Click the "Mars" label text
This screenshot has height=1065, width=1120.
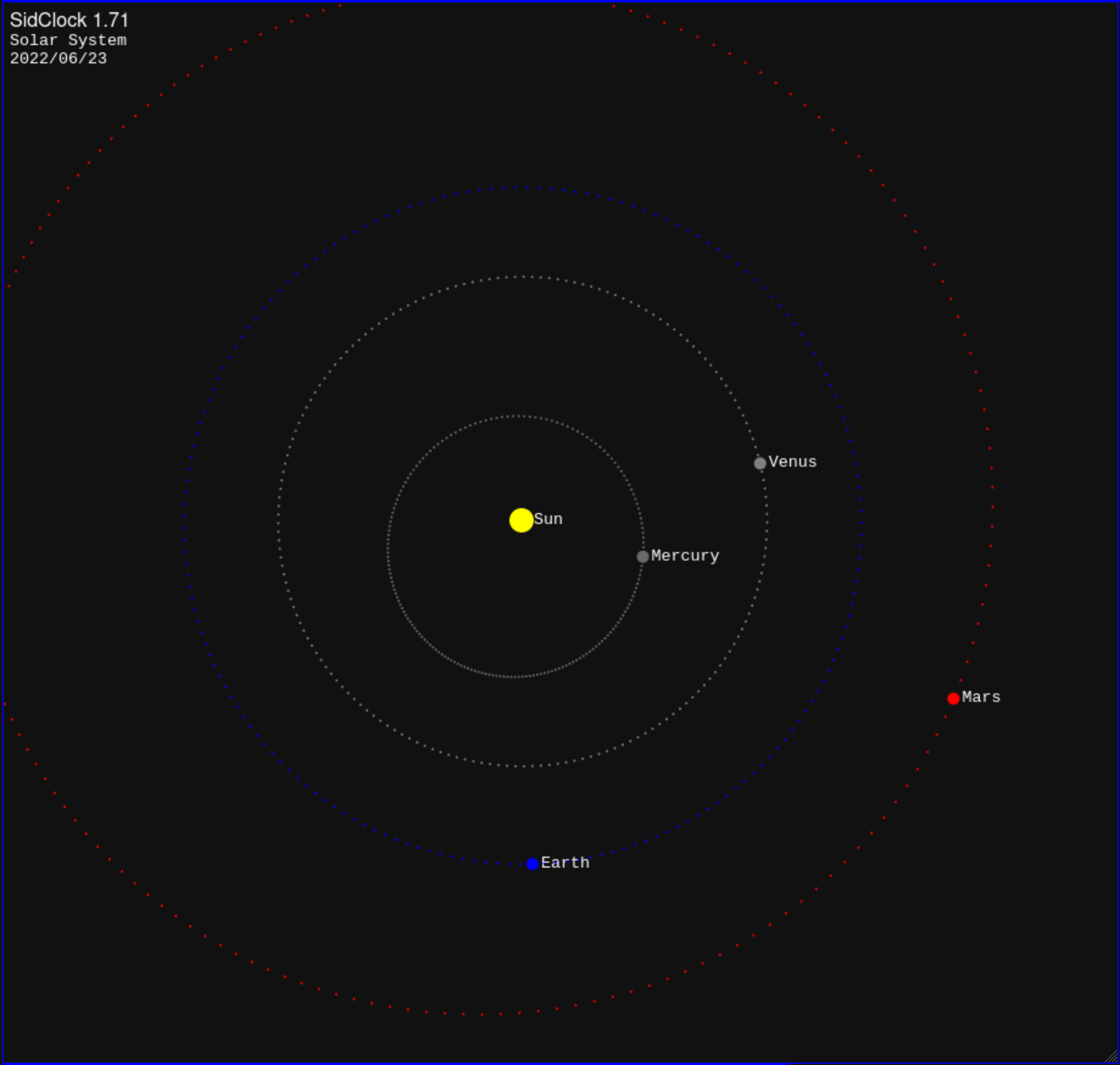981,697
